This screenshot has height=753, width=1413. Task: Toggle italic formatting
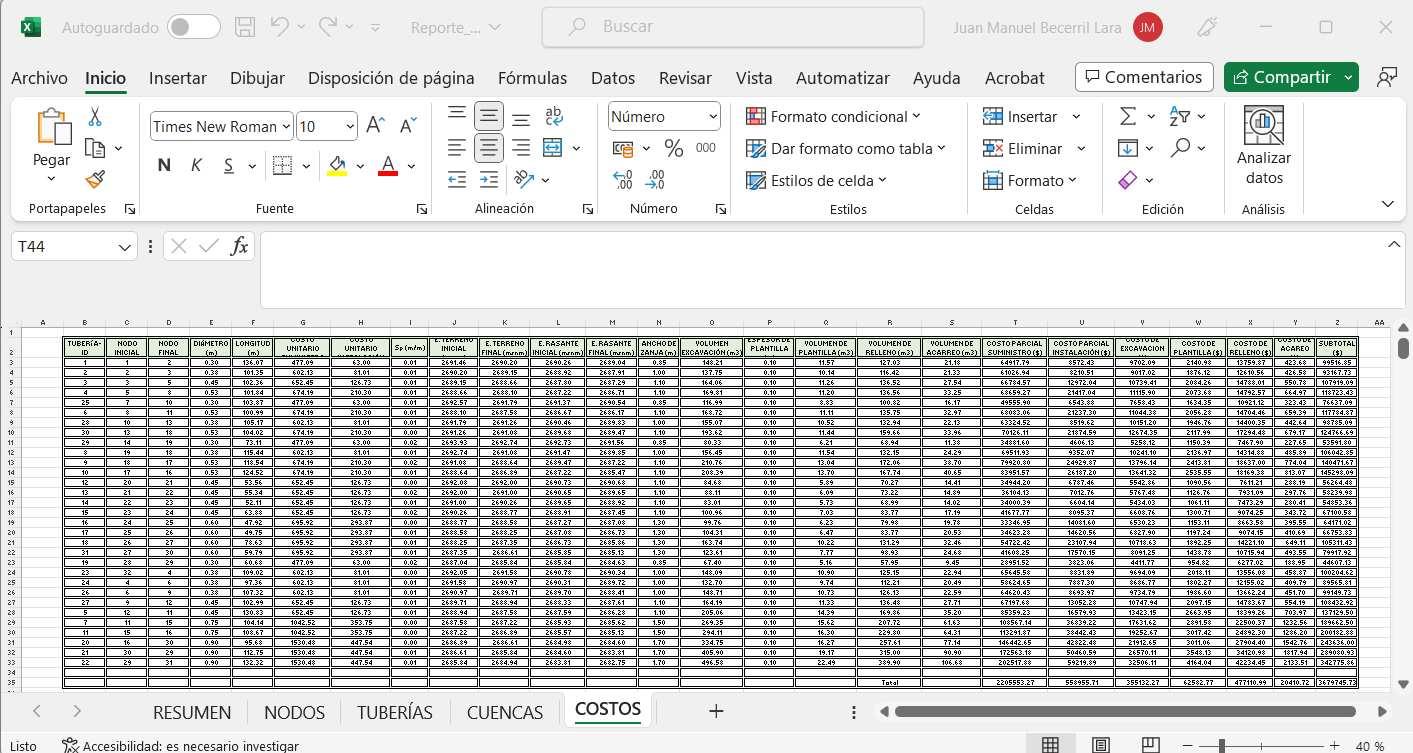(x=197, y=165)
